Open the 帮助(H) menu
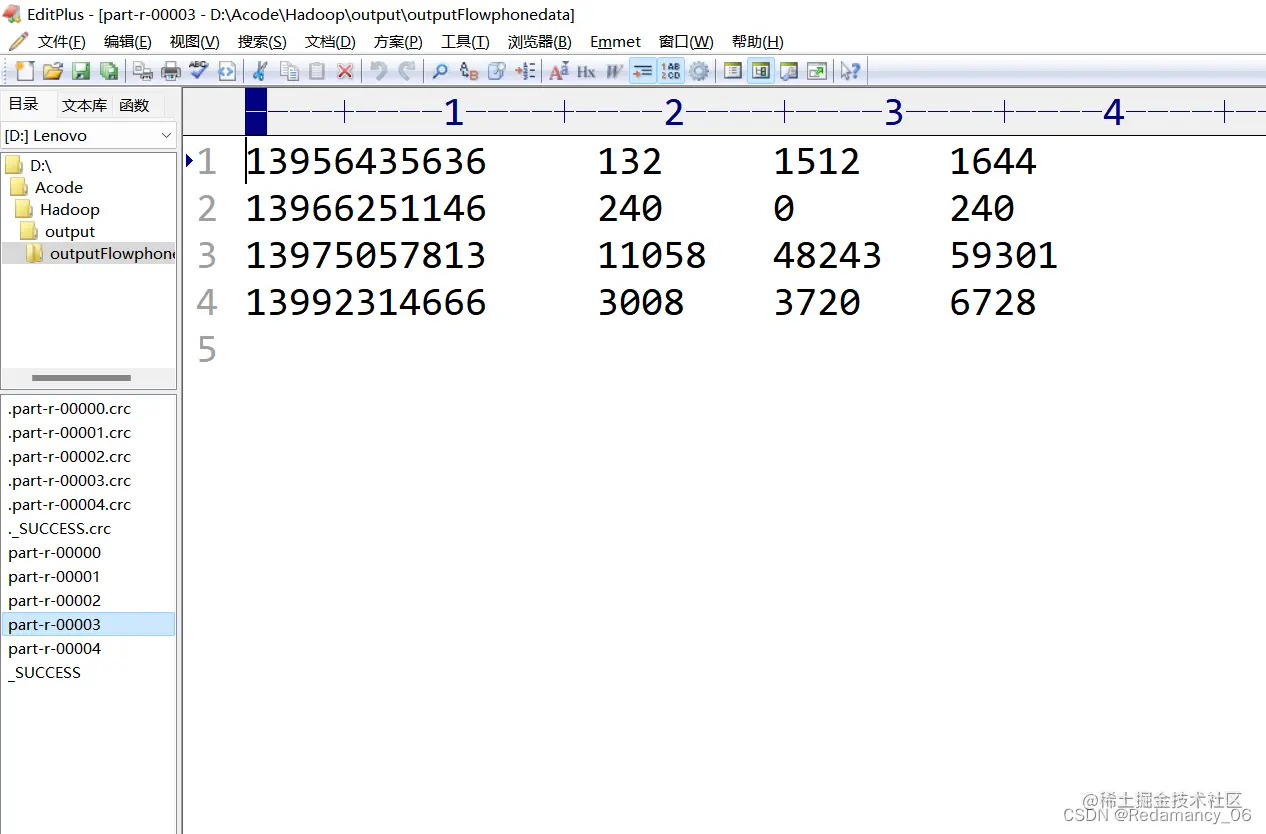 click(757, 42)
